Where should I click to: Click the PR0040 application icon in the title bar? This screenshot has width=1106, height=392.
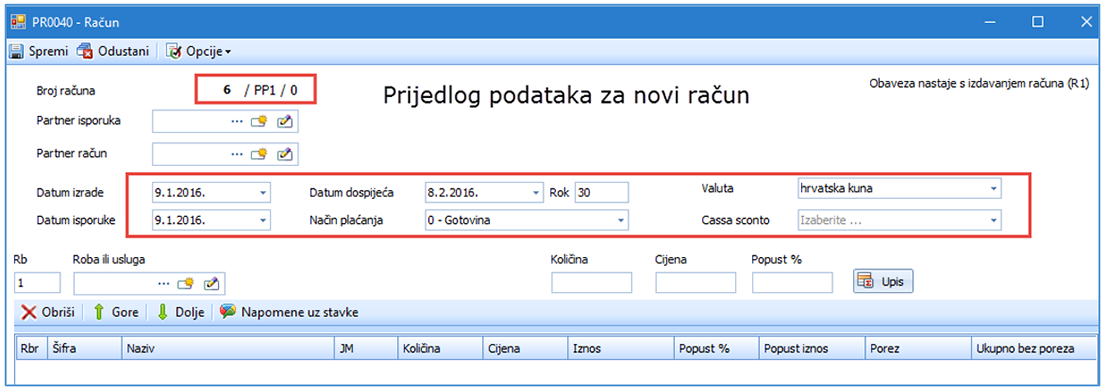click(x=18, y=22)
